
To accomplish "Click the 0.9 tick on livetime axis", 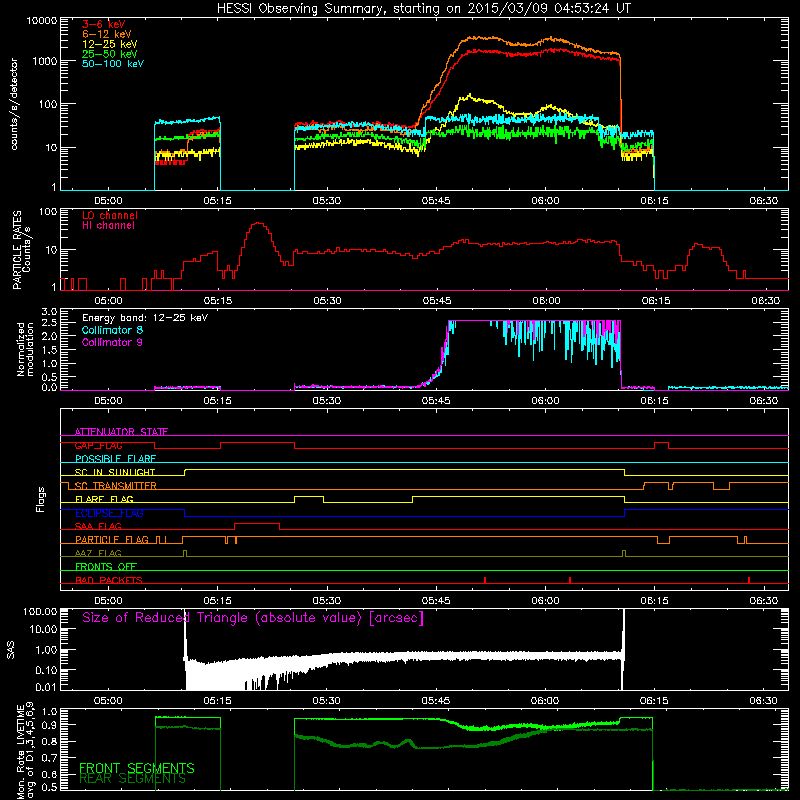I will 49,724.
